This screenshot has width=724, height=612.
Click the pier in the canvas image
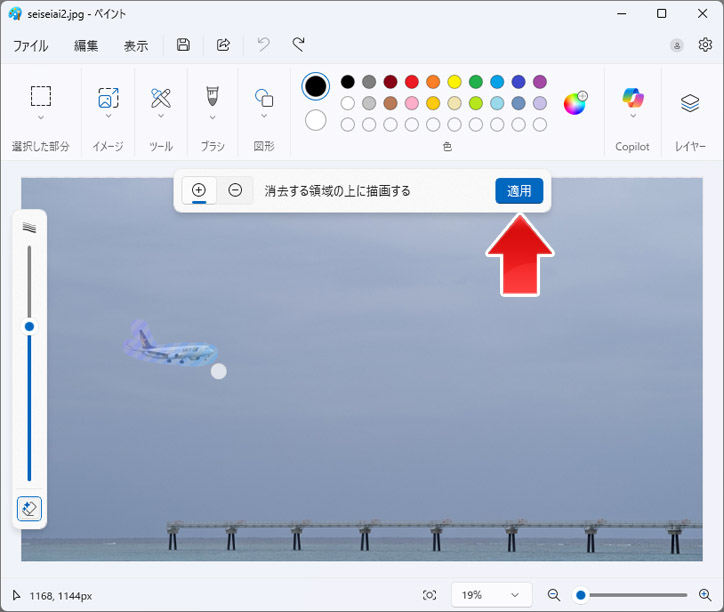(434, 535)
